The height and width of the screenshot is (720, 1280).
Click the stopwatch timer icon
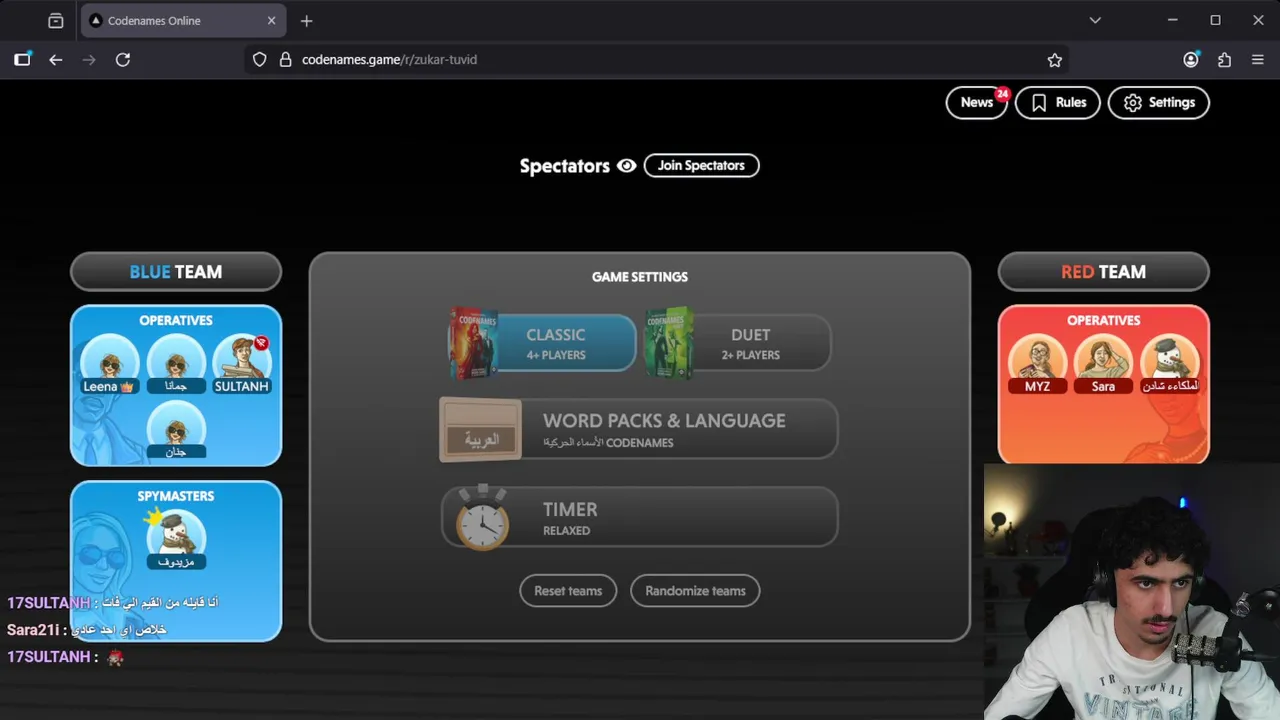[482, 517]
